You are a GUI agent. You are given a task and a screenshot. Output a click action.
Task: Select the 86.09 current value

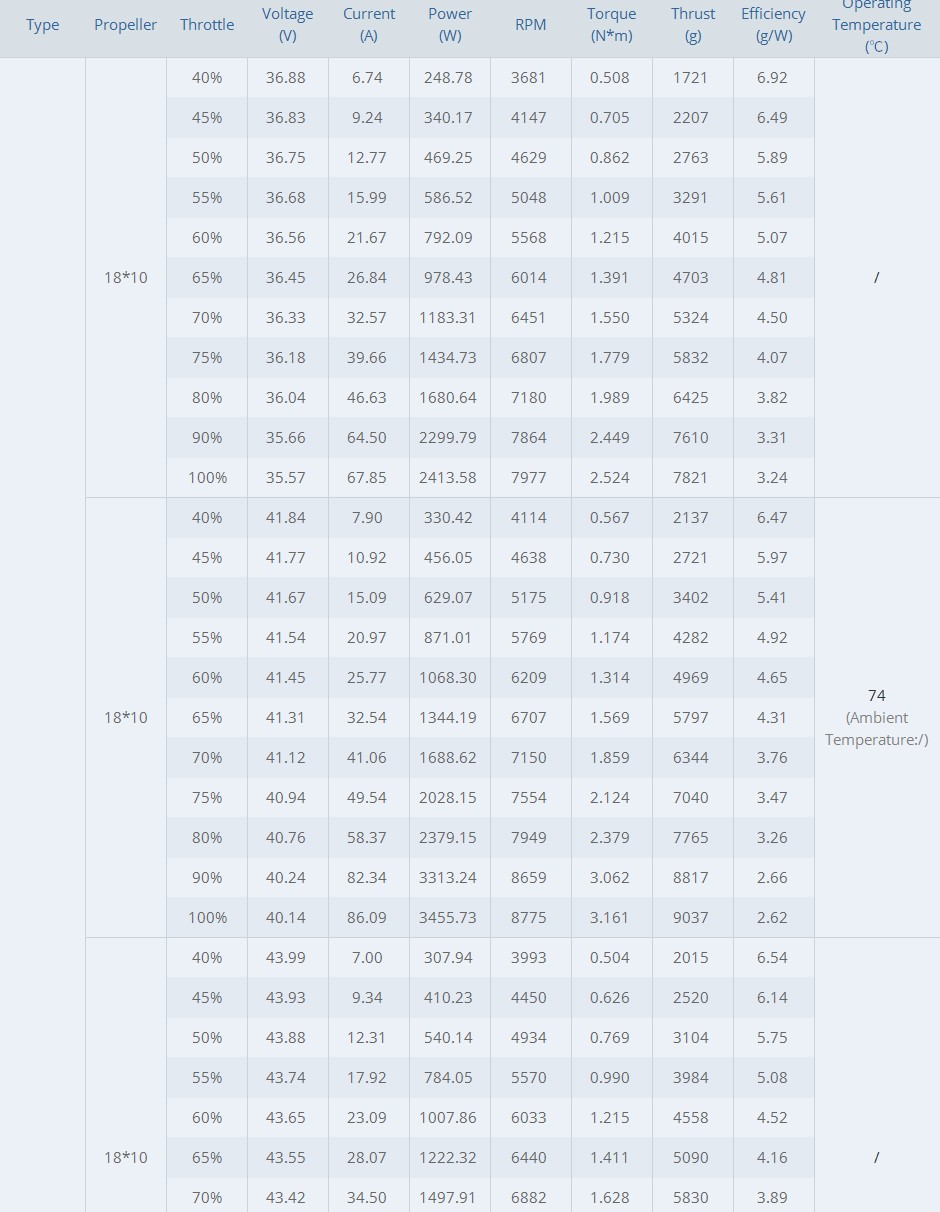pyautogui.click(x=367, y=917)
